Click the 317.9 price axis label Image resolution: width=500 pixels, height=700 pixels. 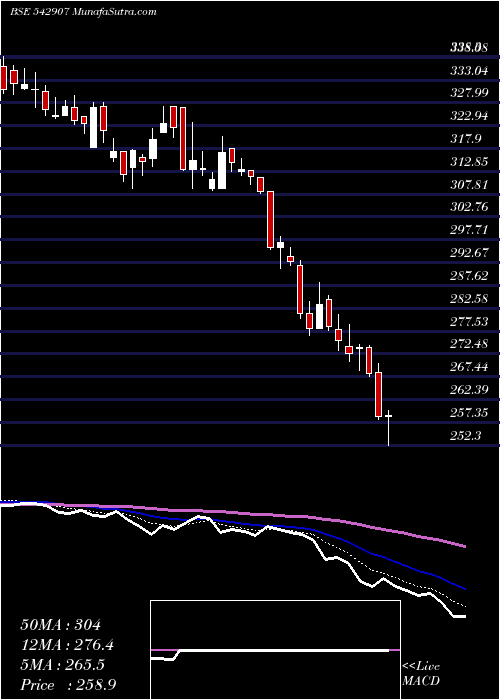tap(466, 138)
